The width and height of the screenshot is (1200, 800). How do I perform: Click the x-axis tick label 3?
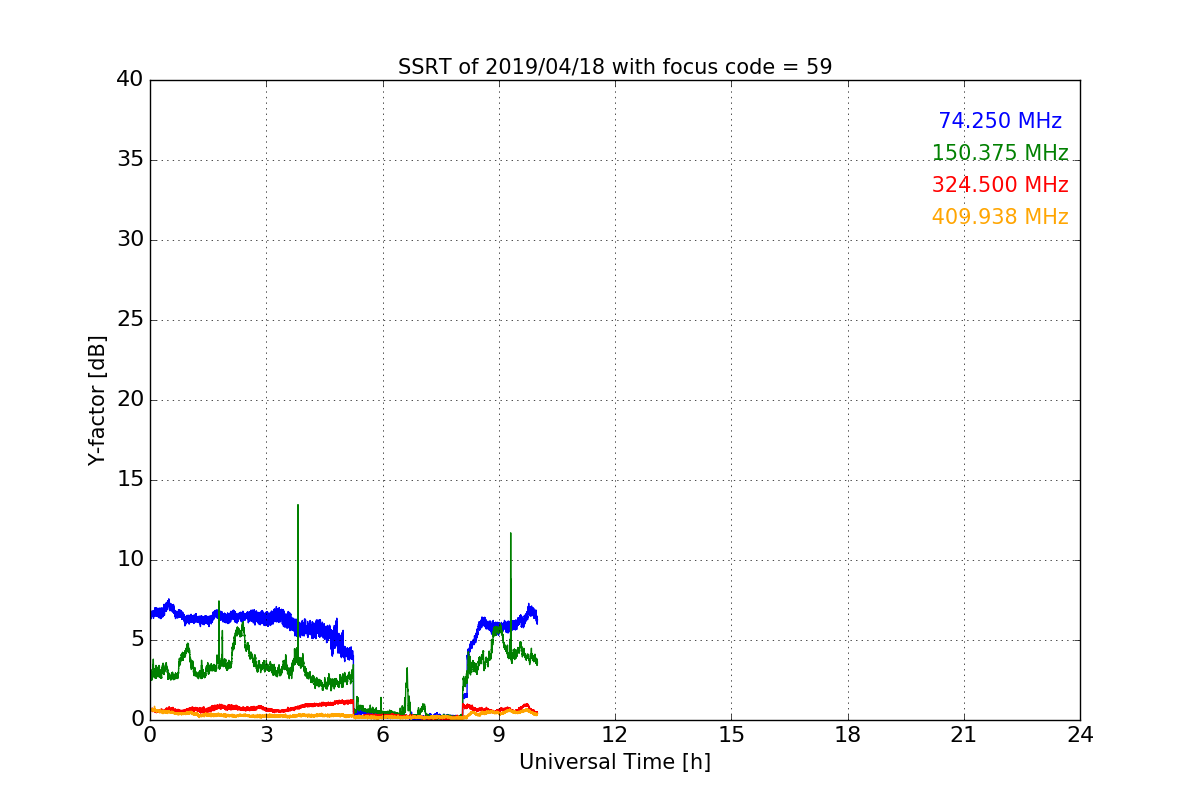point(266,735)
